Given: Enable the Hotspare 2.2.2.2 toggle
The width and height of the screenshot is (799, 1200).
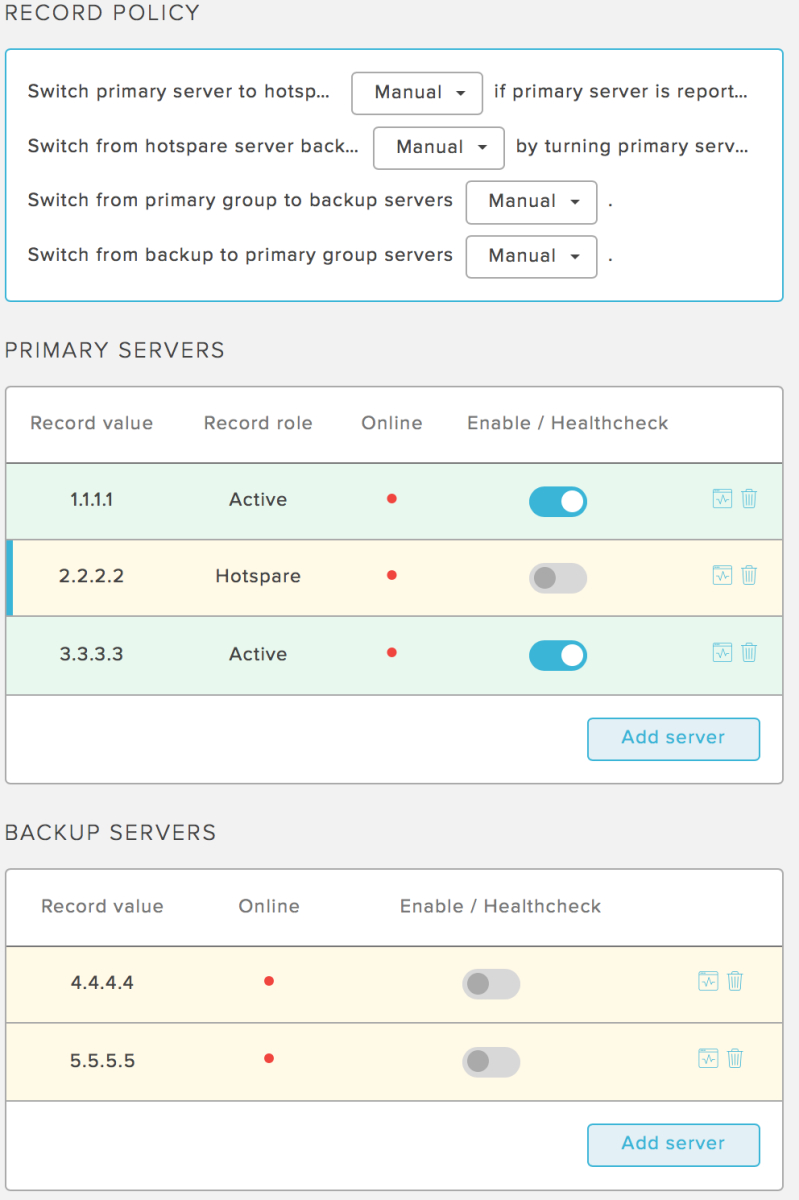Looking at the screenshot, I should (558, 578).
